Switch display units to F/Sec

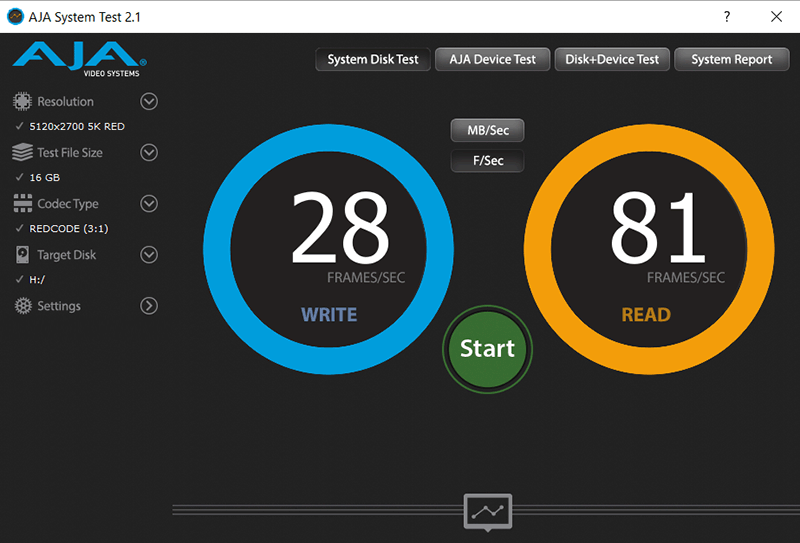(x=488, y=161)
